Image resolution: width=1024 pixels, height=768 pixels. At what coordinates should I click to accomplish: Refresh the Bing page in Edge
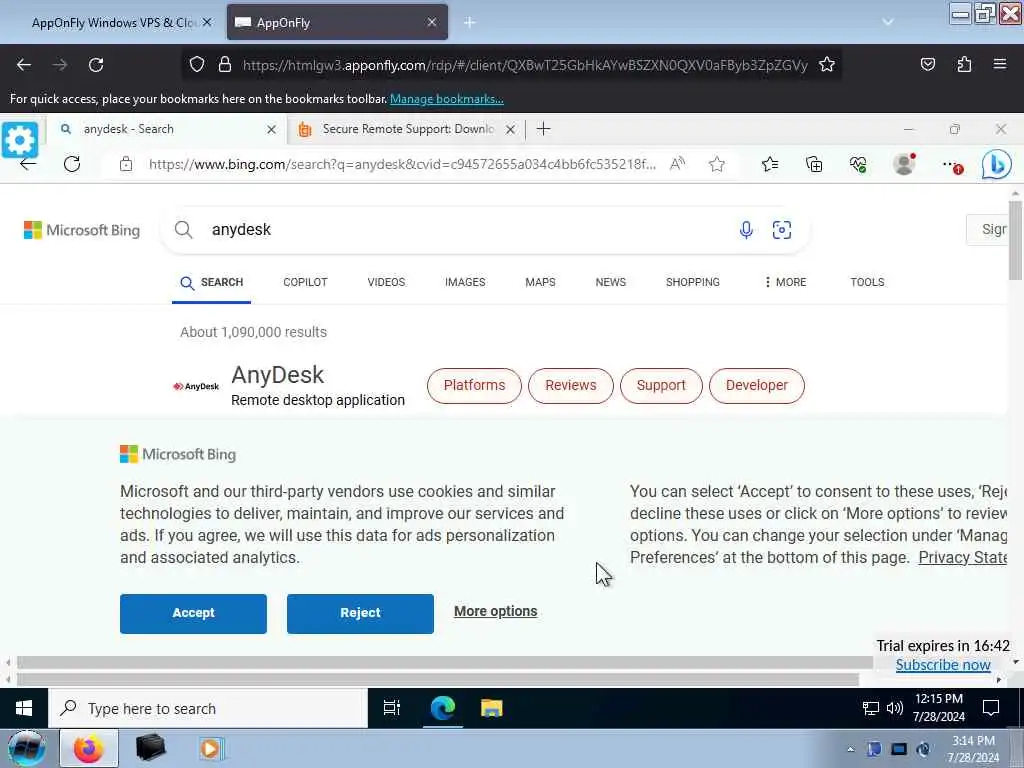(x=72, y=164)
